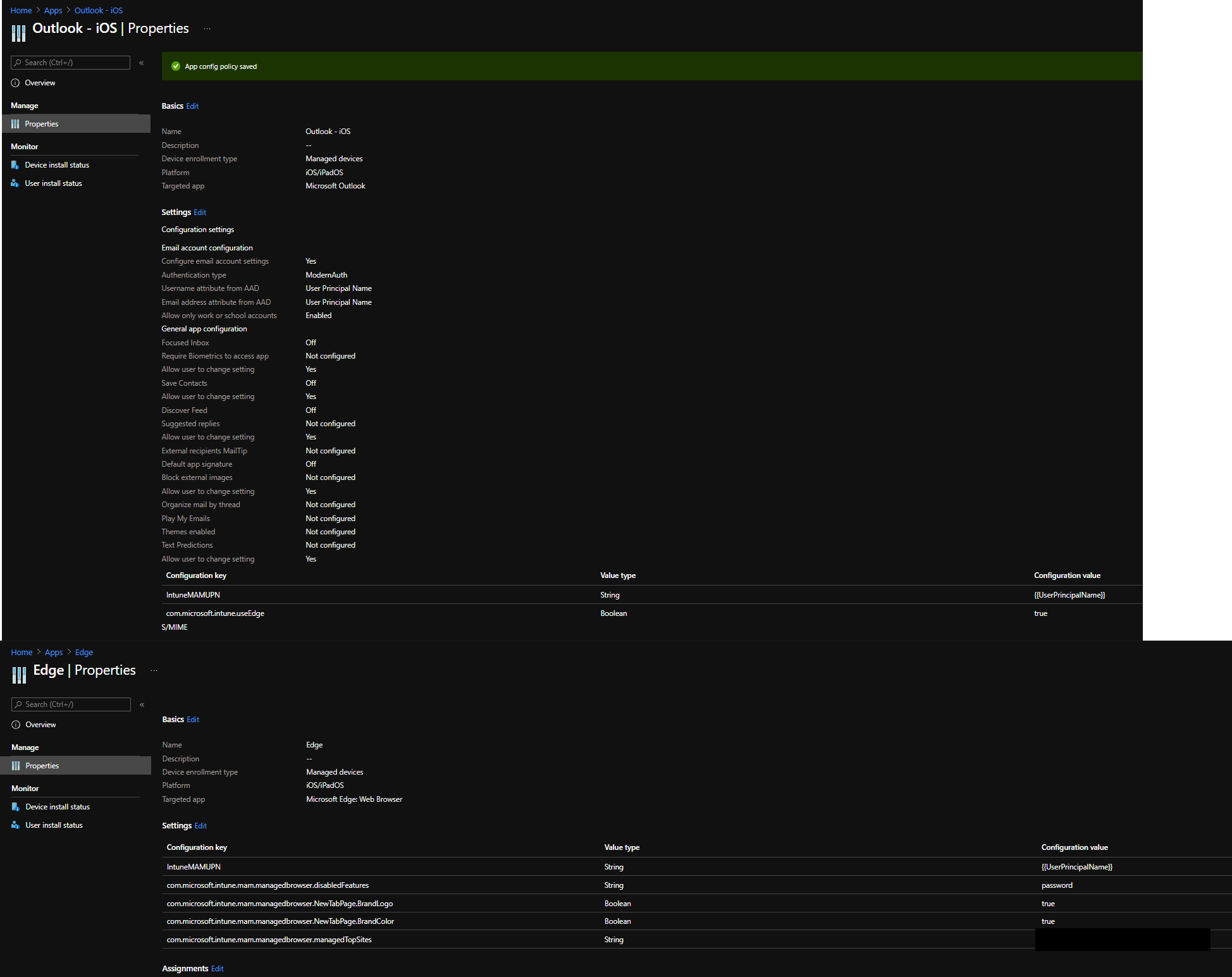Open User install status in the Edge Monitor menu
The height and width of the screenshot is (977, 1232).
(x=54, y=825)
